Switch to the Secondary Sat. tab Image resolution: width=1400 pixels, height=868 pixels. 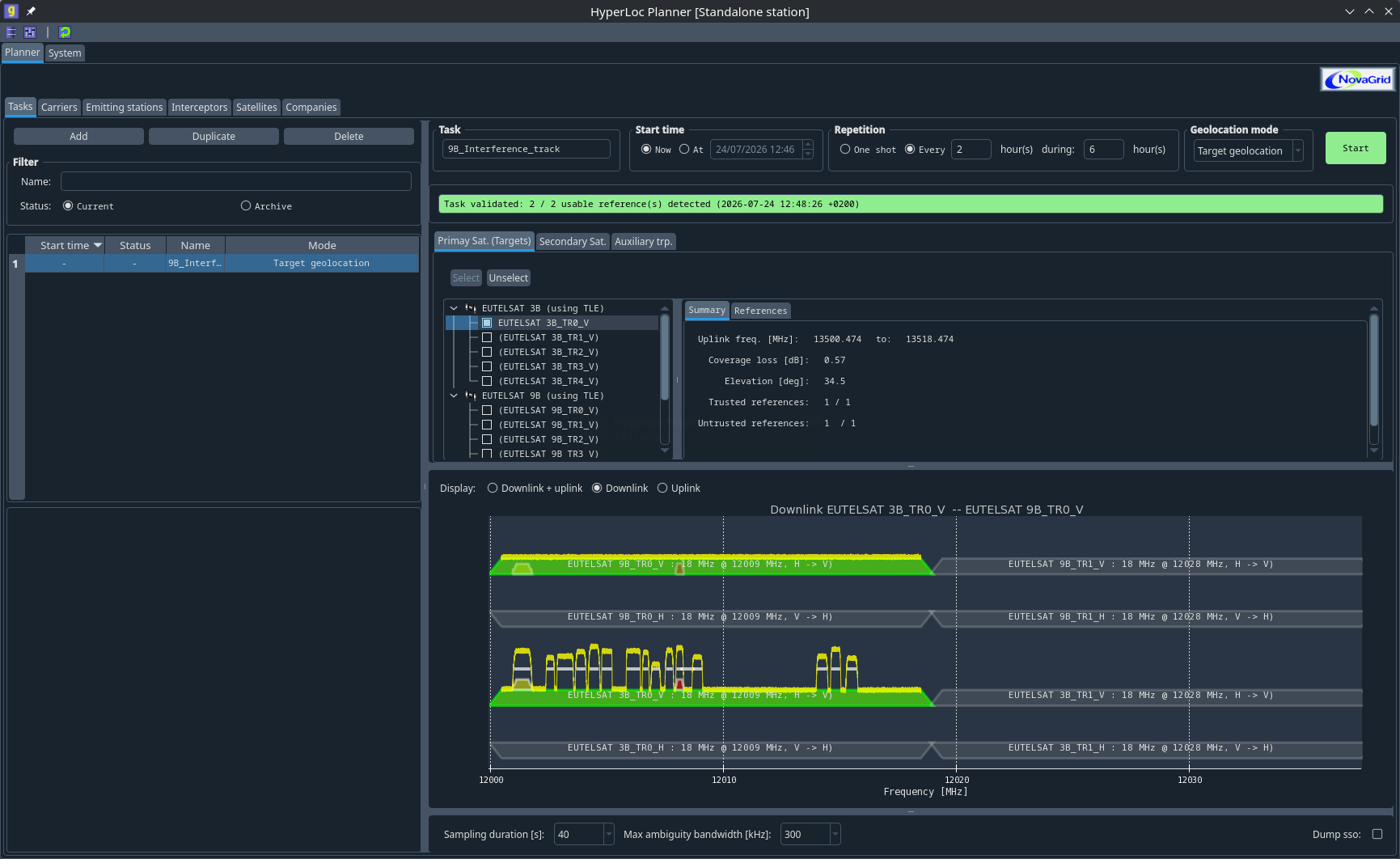[x=572, y=241]
